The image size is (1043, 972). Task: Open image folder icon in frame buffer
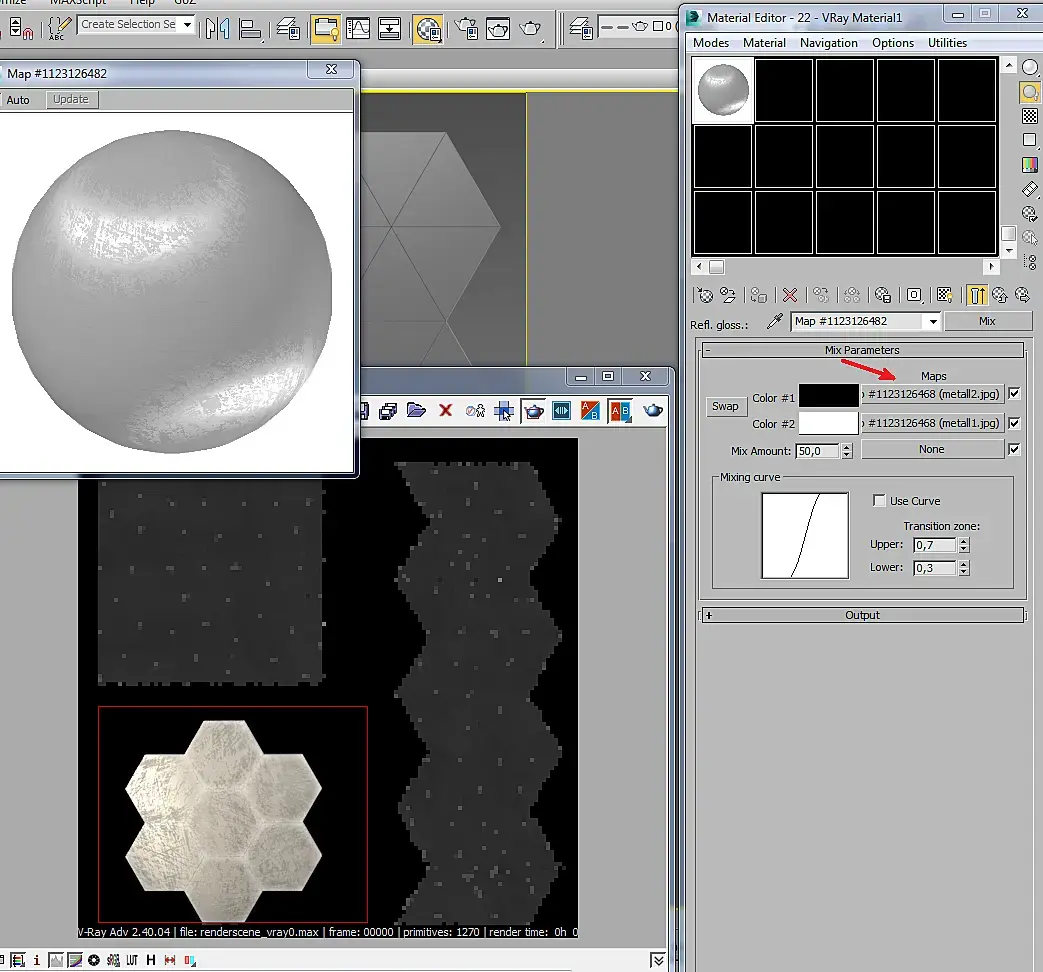click(416, 410)
